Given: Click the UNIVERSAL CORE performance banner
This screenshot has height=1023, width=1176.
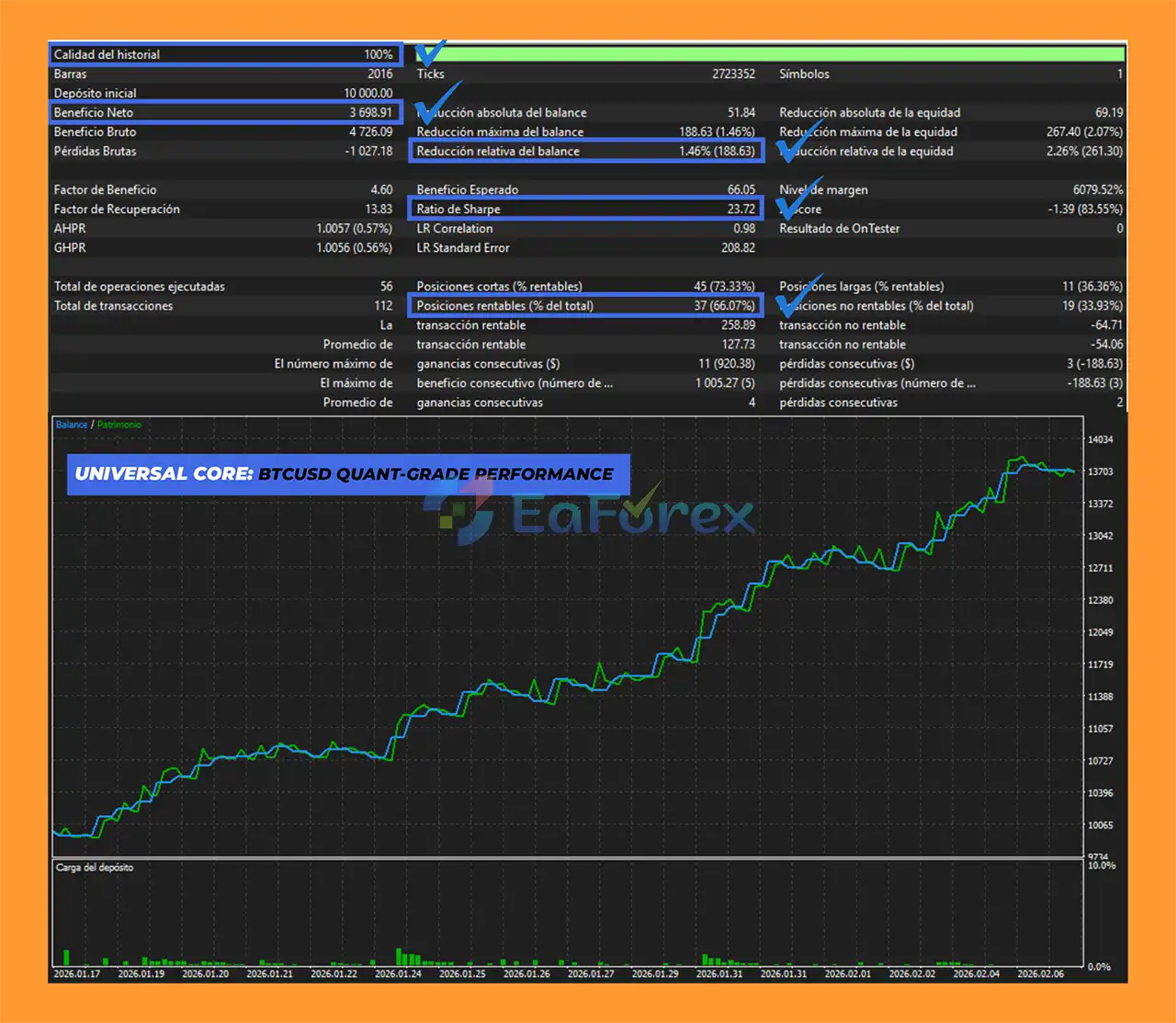Looking at the screenshot, I should [349, 474].
